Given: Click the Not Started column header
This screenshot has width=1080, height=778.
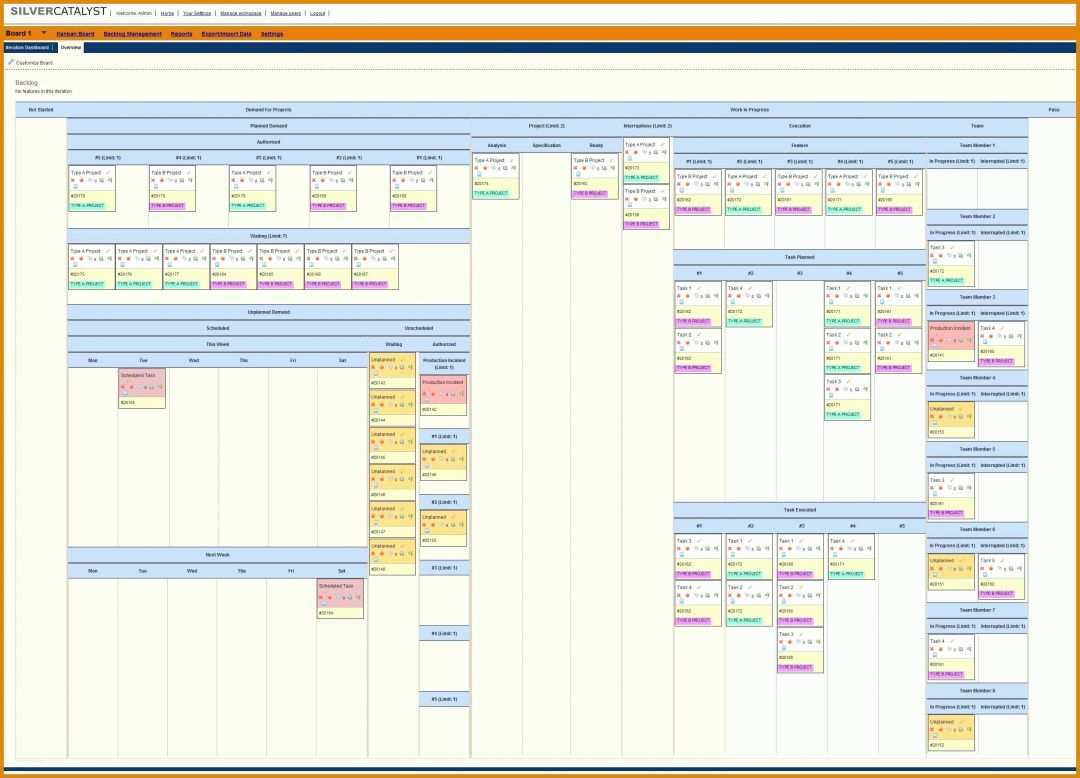Looking at the screenshot, I should [41, 110].
